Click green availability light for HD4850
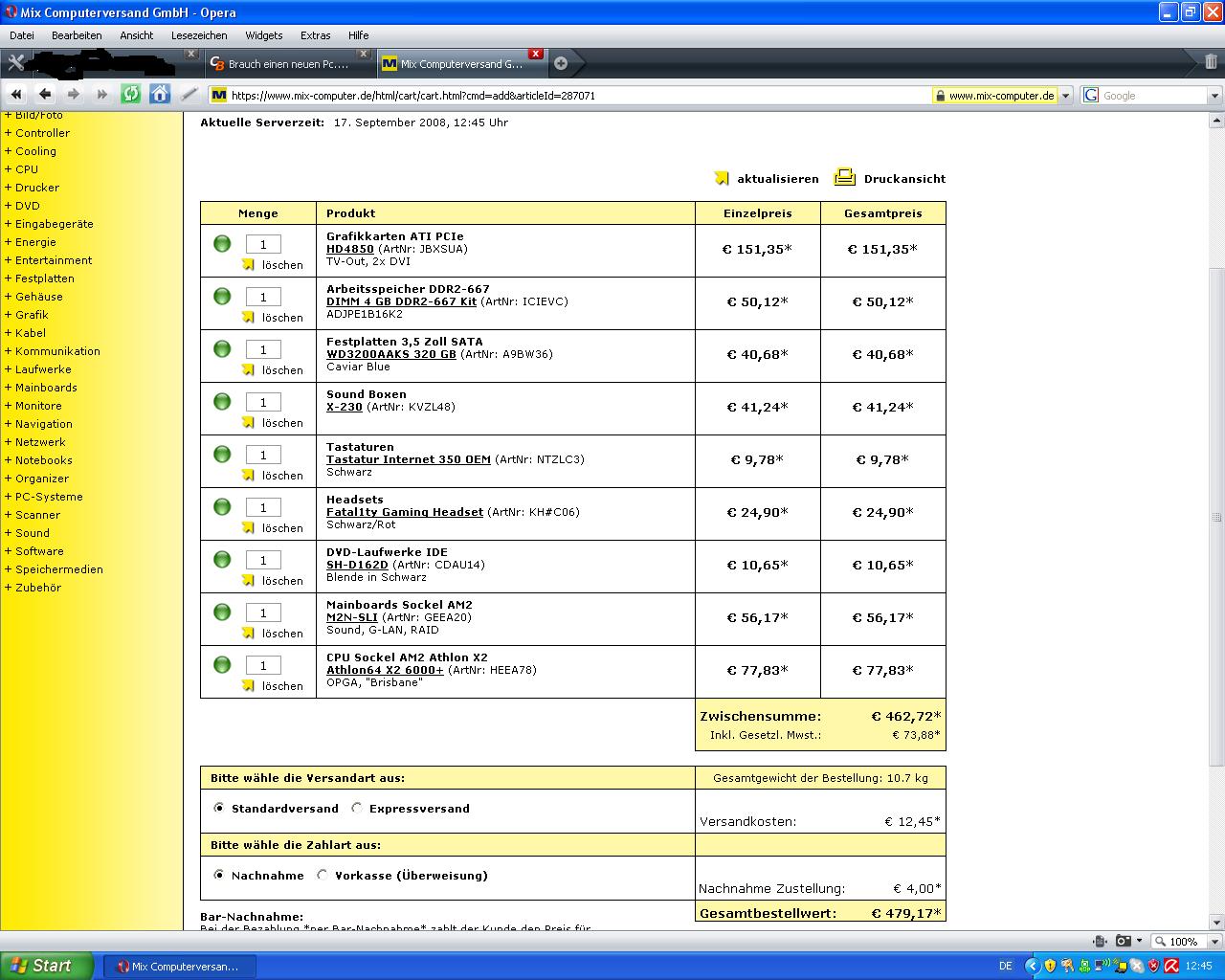This screenshot has height=980, width=1225. (222, 243)
